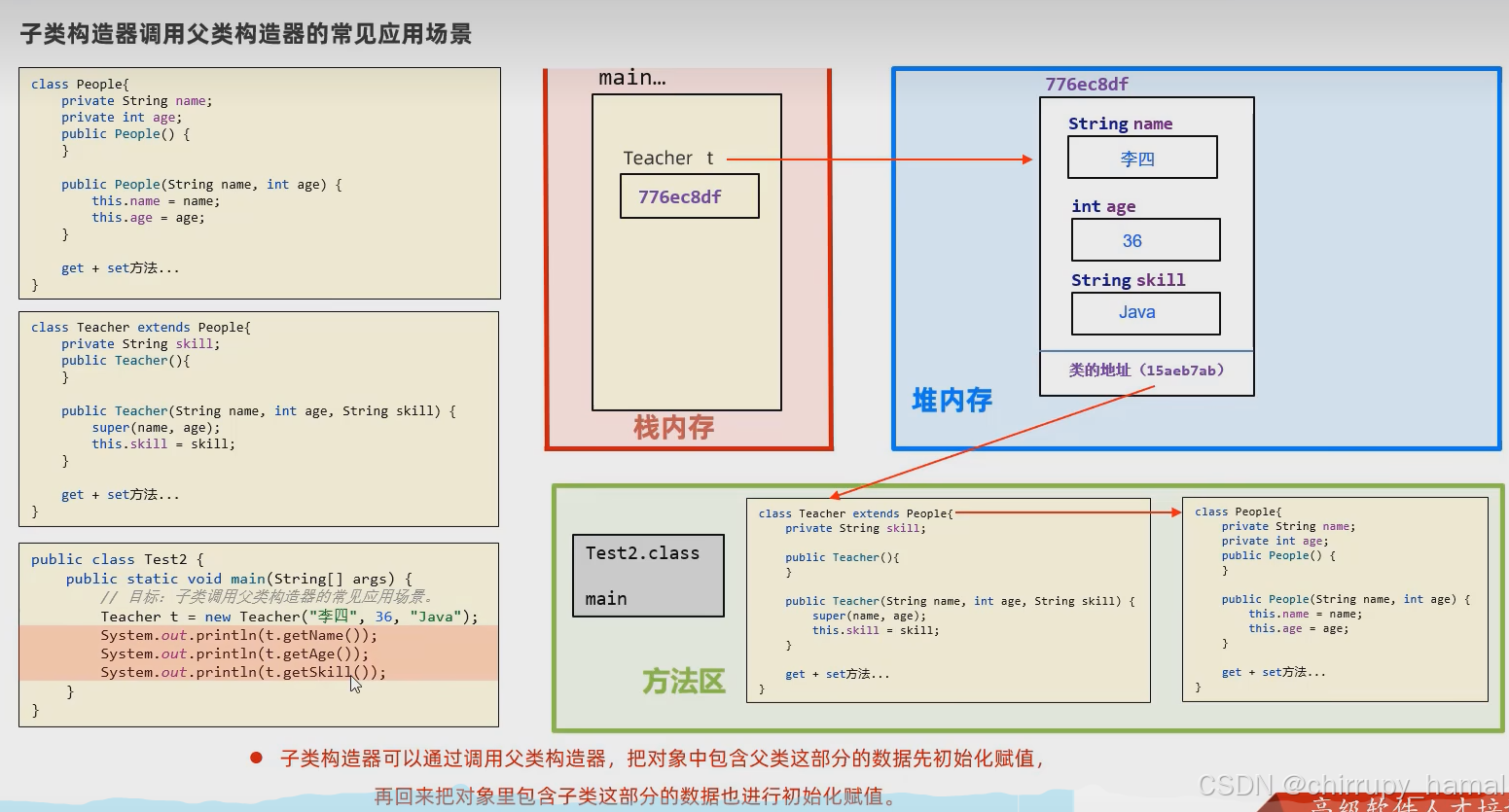The height and width of the screenshot is (812, 1509).
Task: Click 'public People(String name, int age)' in method area
Action: pos(1347,599)
